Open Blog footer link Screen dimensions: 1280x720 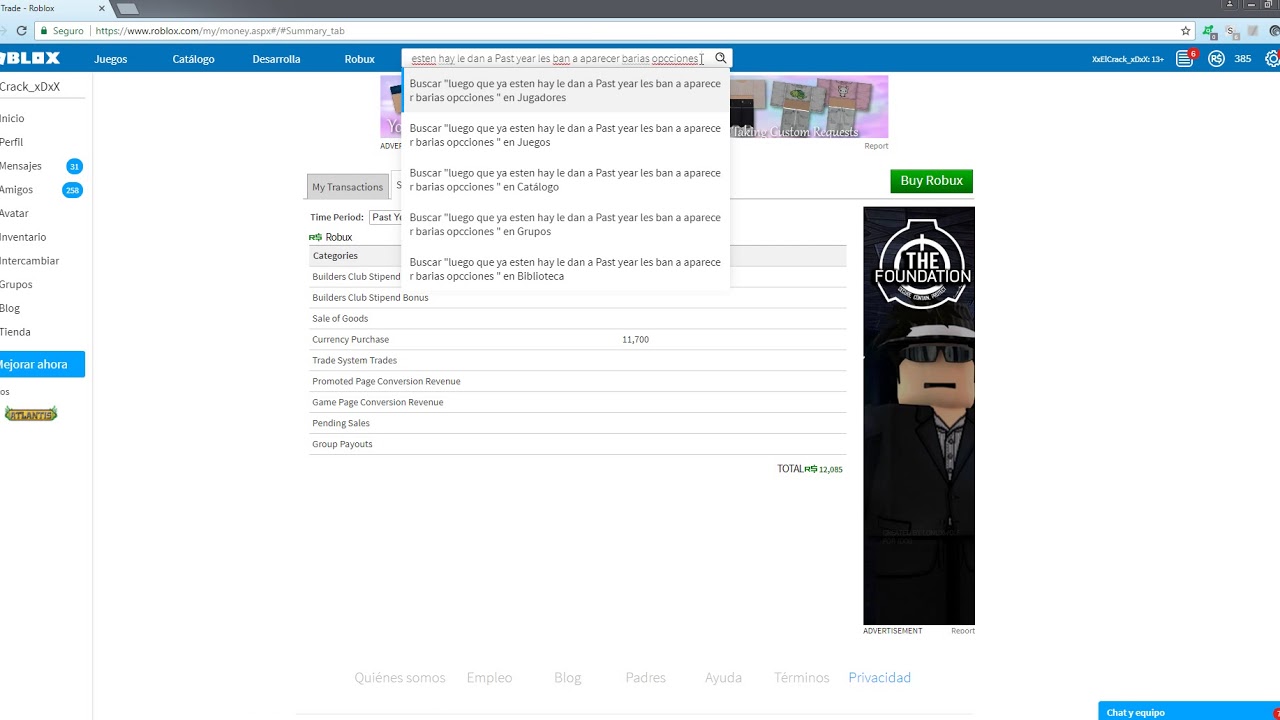click(x=568, y=678)
